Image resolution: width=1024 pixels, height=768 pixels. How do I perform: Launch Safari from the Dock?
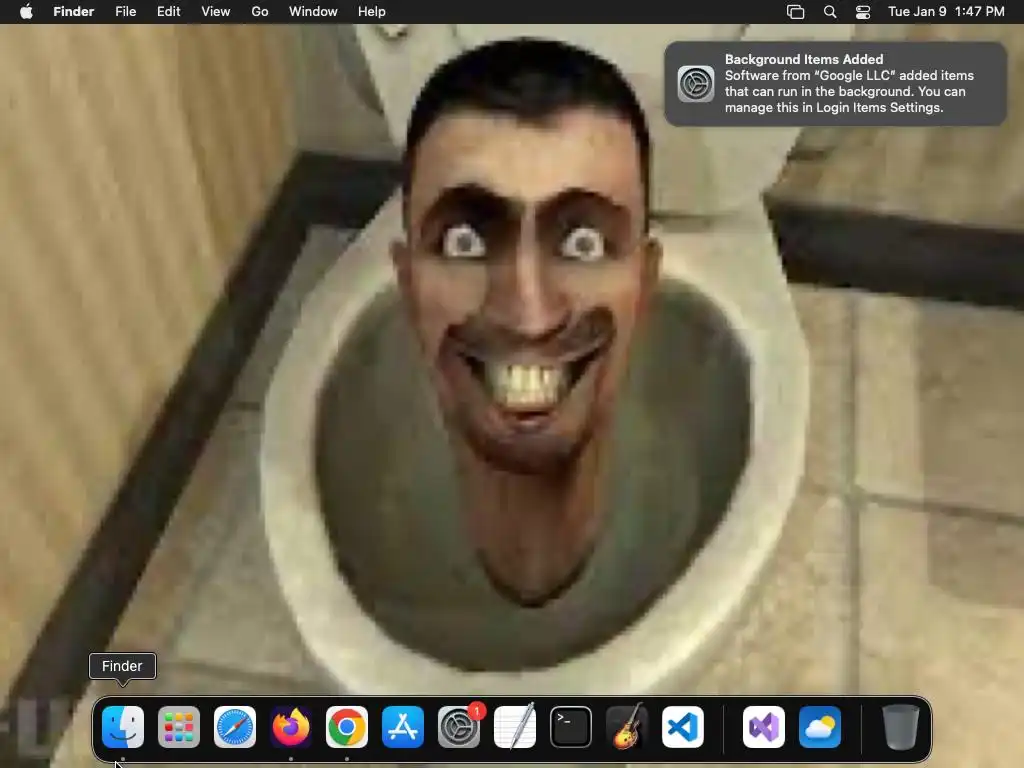[x=235, y=727]
